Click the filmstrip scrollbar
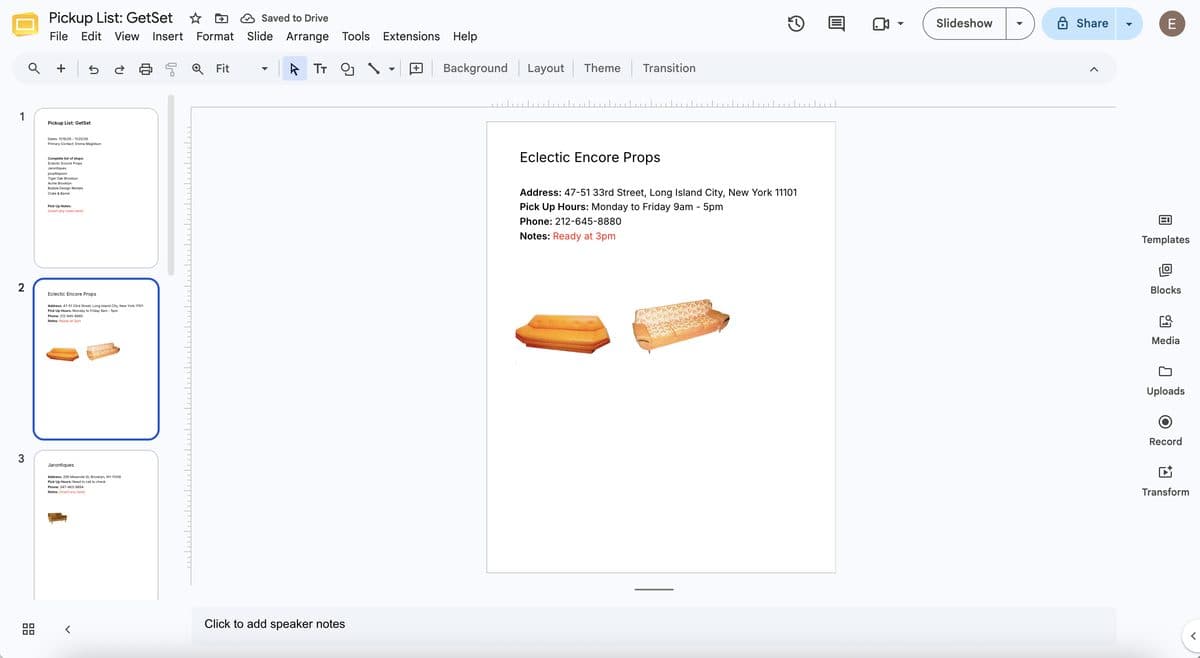Viewport: 1200px width, 658px height. click(171, 185)
